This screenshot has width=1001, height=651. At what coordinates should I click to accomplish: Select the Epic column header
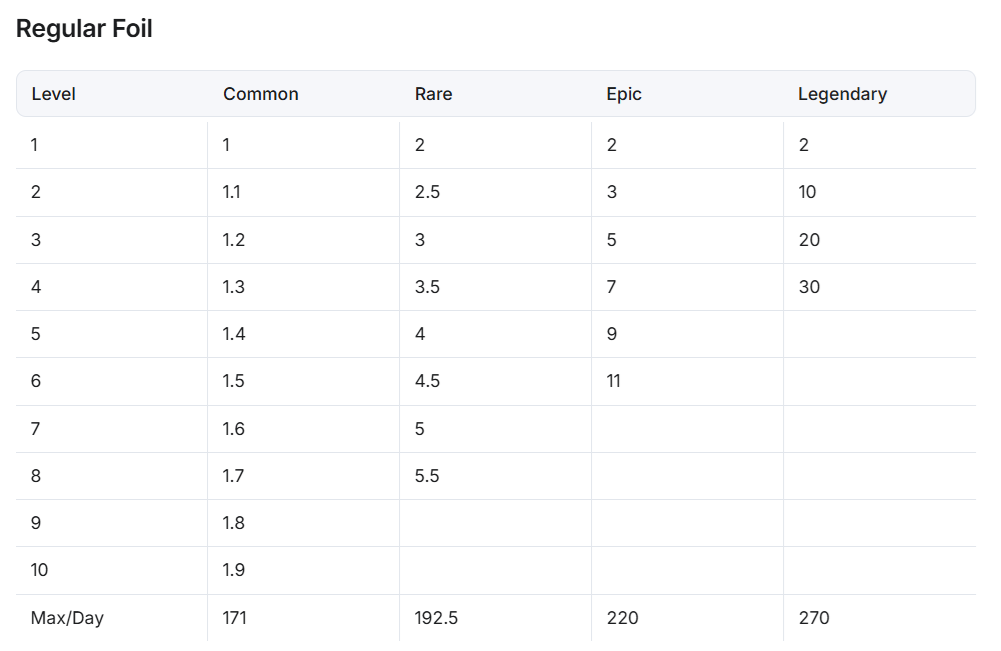tap(624, 94)
